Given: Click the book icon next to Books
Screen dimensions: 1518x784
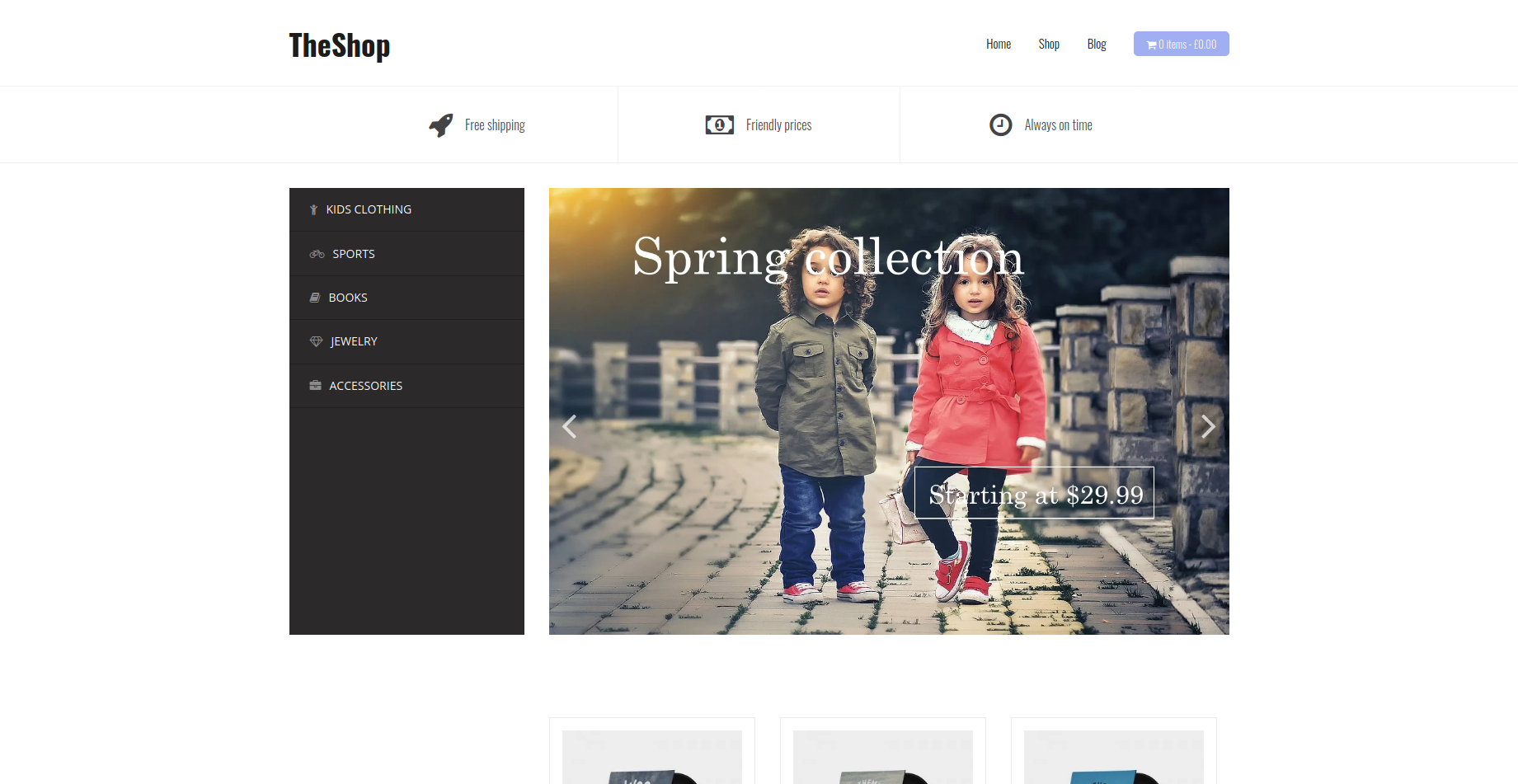Looking at the screenshot, I should point(315,298).
